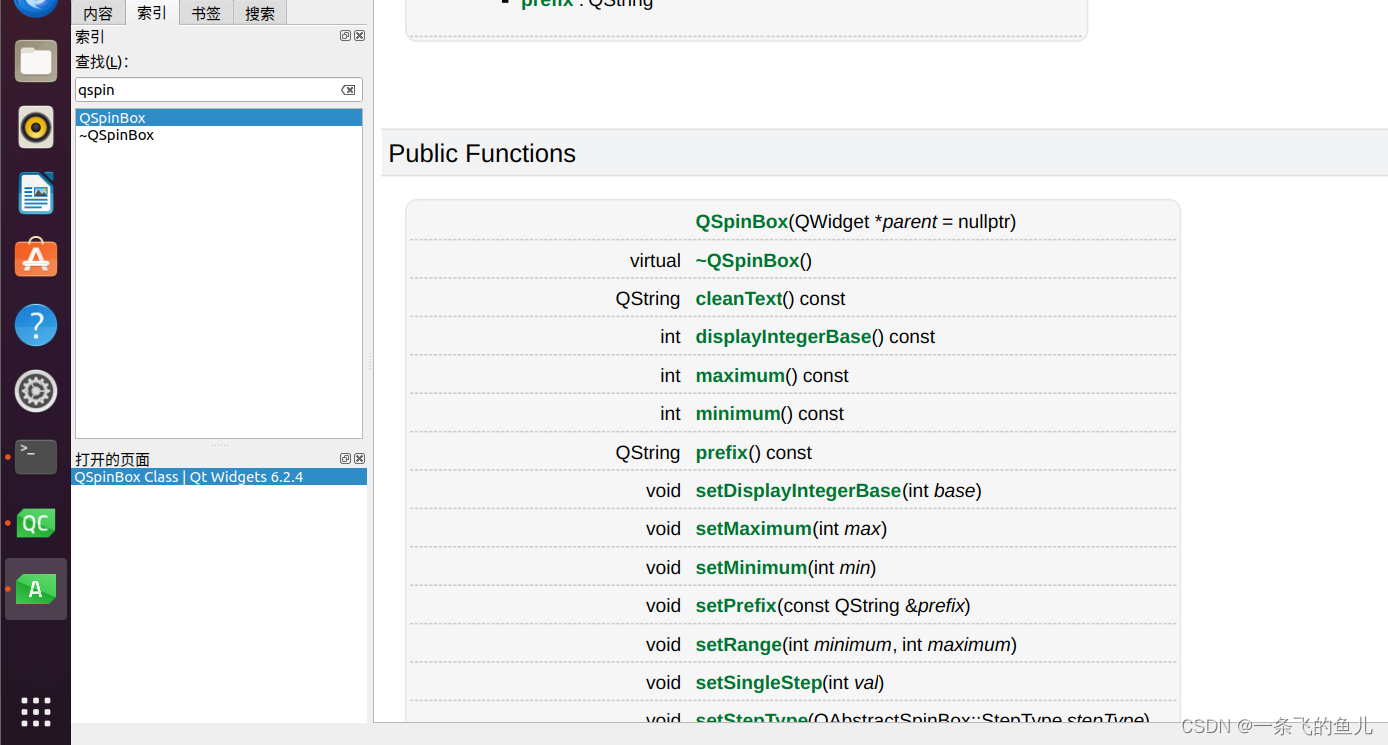Open the QSpinBox constructor link

(742, 222)
